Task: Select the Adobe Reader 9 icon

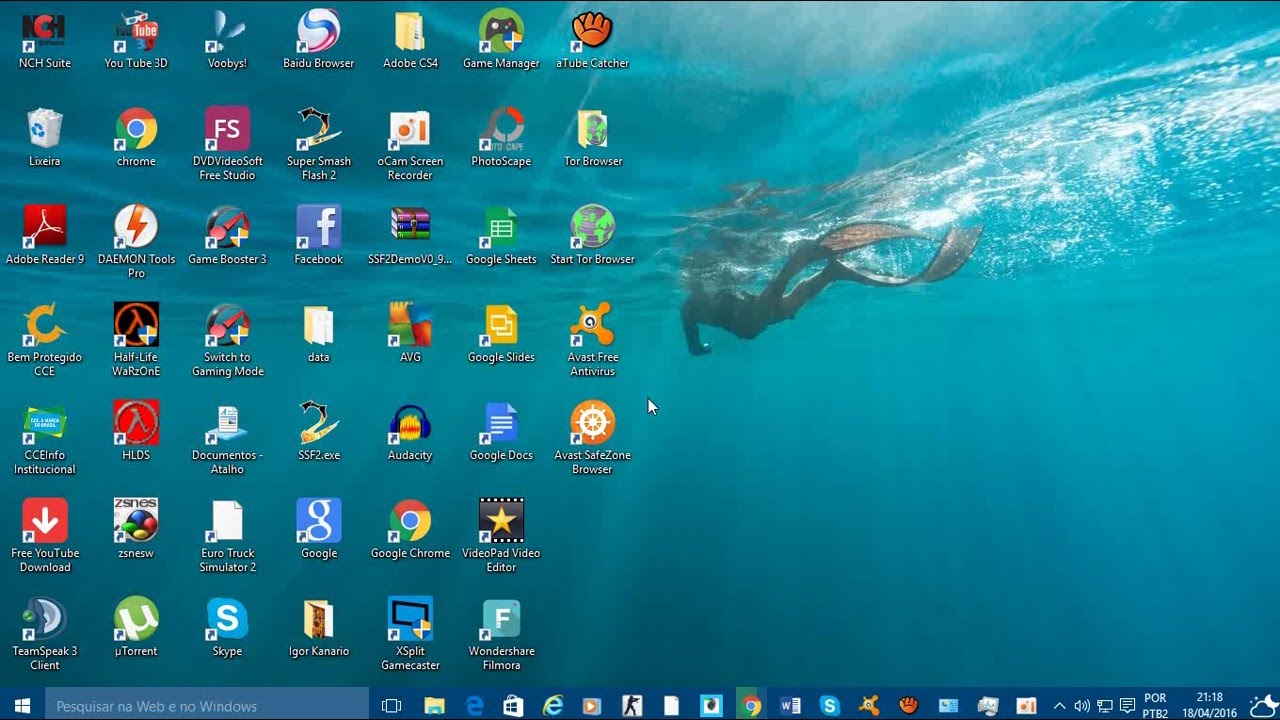Action: click(45, 236)
